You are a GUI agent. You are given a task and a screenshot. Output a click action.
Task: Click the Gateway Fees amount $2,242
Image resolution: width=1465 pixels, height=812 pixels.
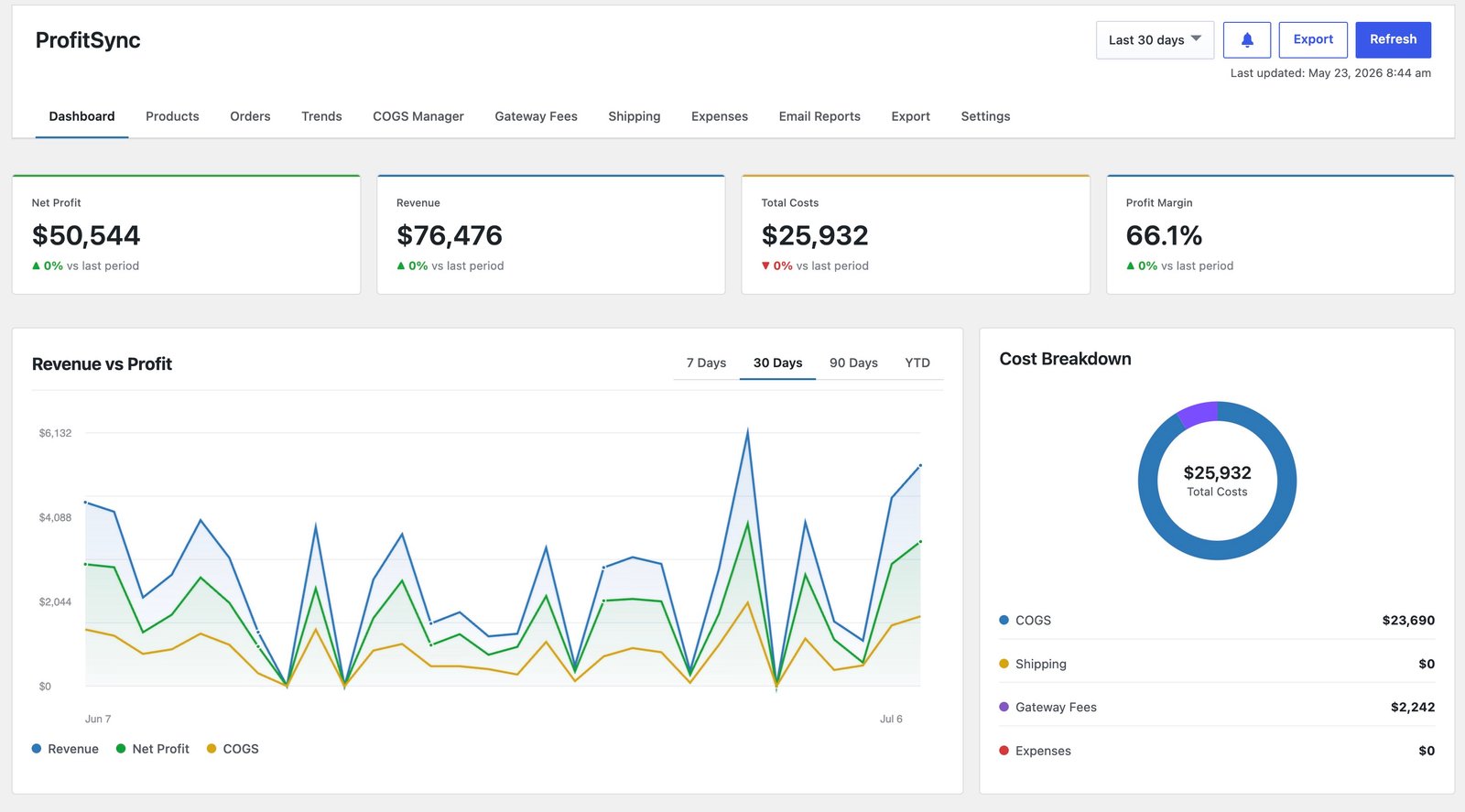(x=1413, y=708)
